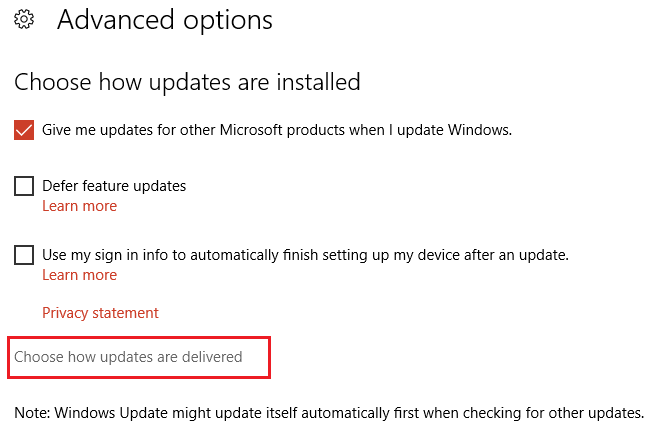Viewport: 656px width, 444px height.
Task: Uncheck updates for other Microsoft products checkbox
Action: pos(25,130)
